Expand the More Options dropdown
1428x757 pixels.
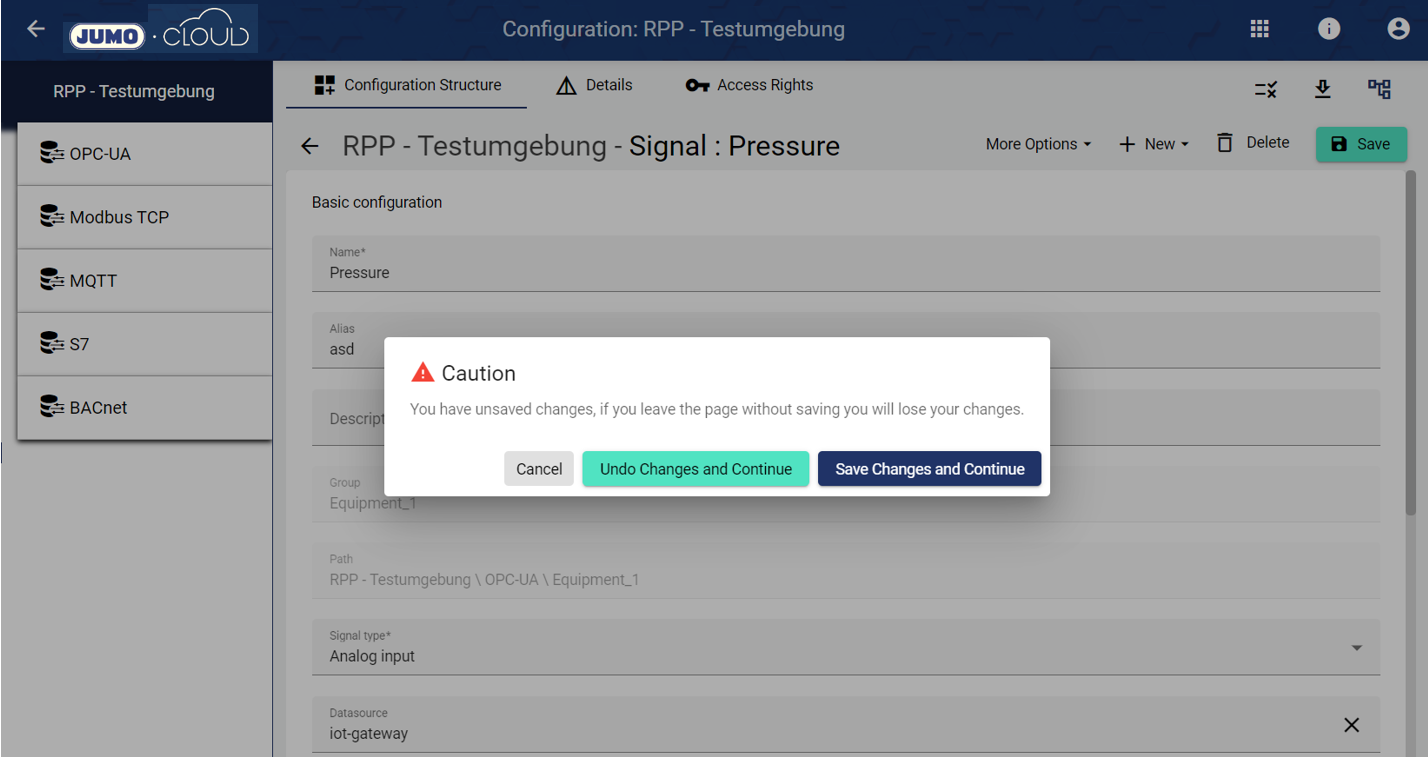(x=1038, y=144)
